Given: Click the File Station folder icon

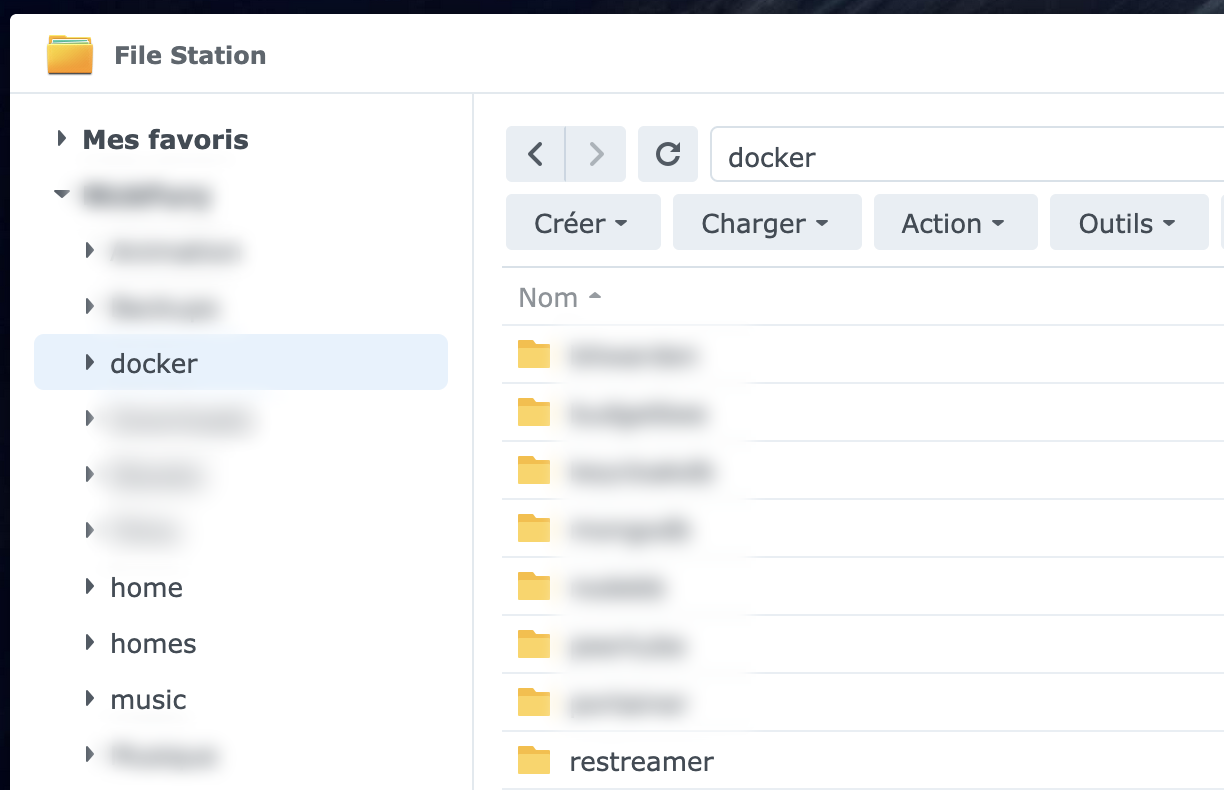Looking at the screenshot, I should click(69, 55).
